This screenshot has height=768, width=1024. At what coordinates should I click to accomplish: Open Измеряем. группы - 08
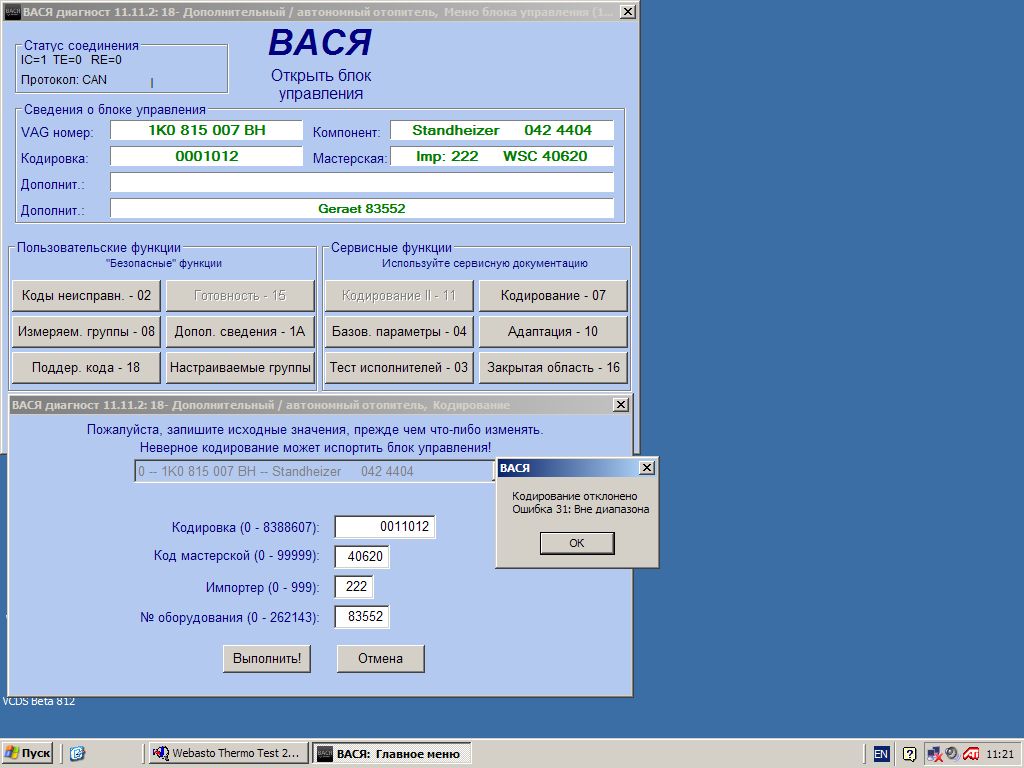click(86, 331)
